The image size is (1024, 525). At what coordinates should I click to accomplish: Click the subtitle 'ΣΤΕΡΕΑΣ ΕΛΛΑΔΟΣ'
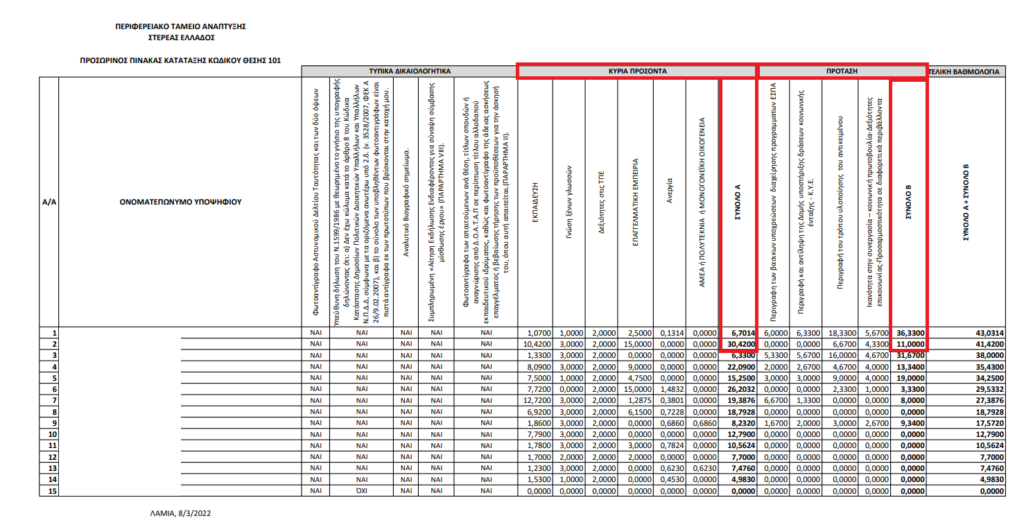point(180,38)
